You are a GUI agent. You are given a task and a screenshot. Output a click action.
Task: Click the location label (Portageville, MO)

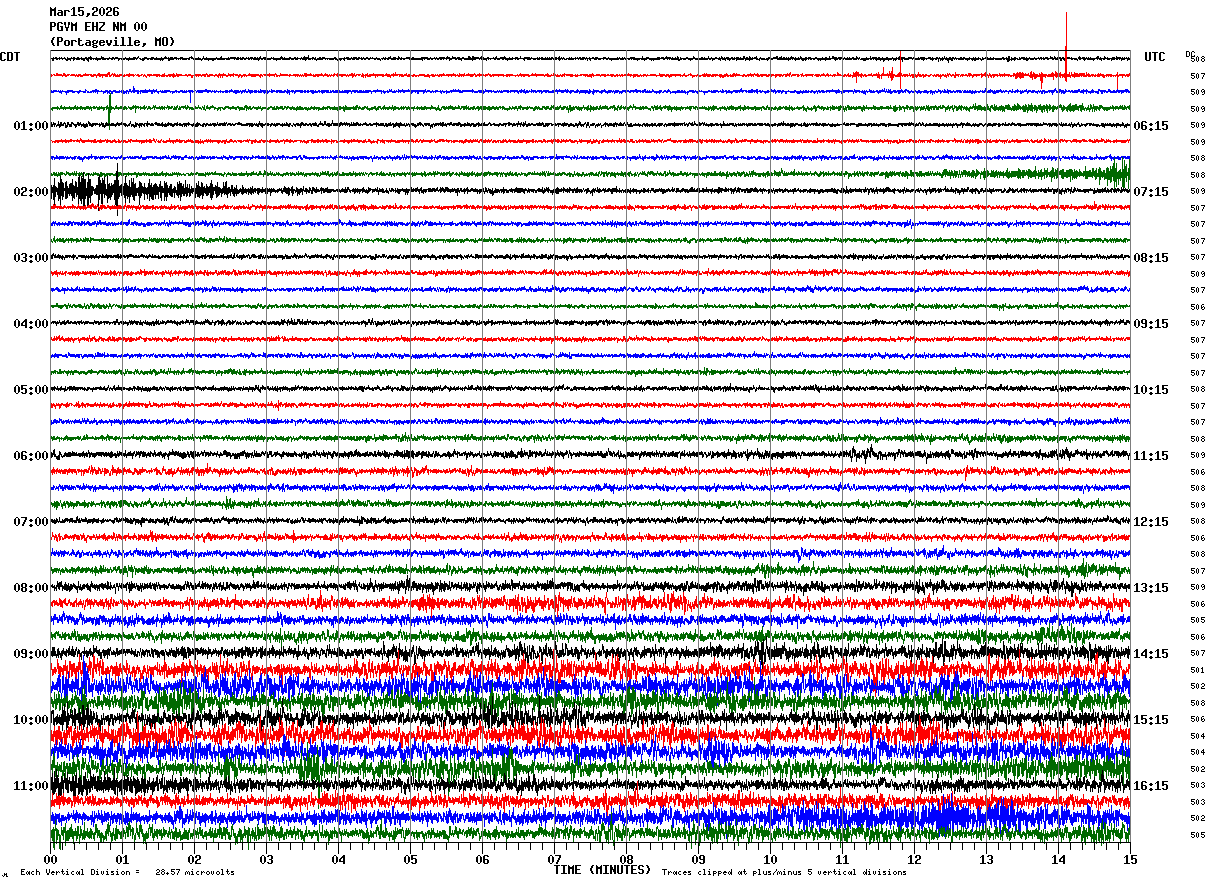[112, 42]
